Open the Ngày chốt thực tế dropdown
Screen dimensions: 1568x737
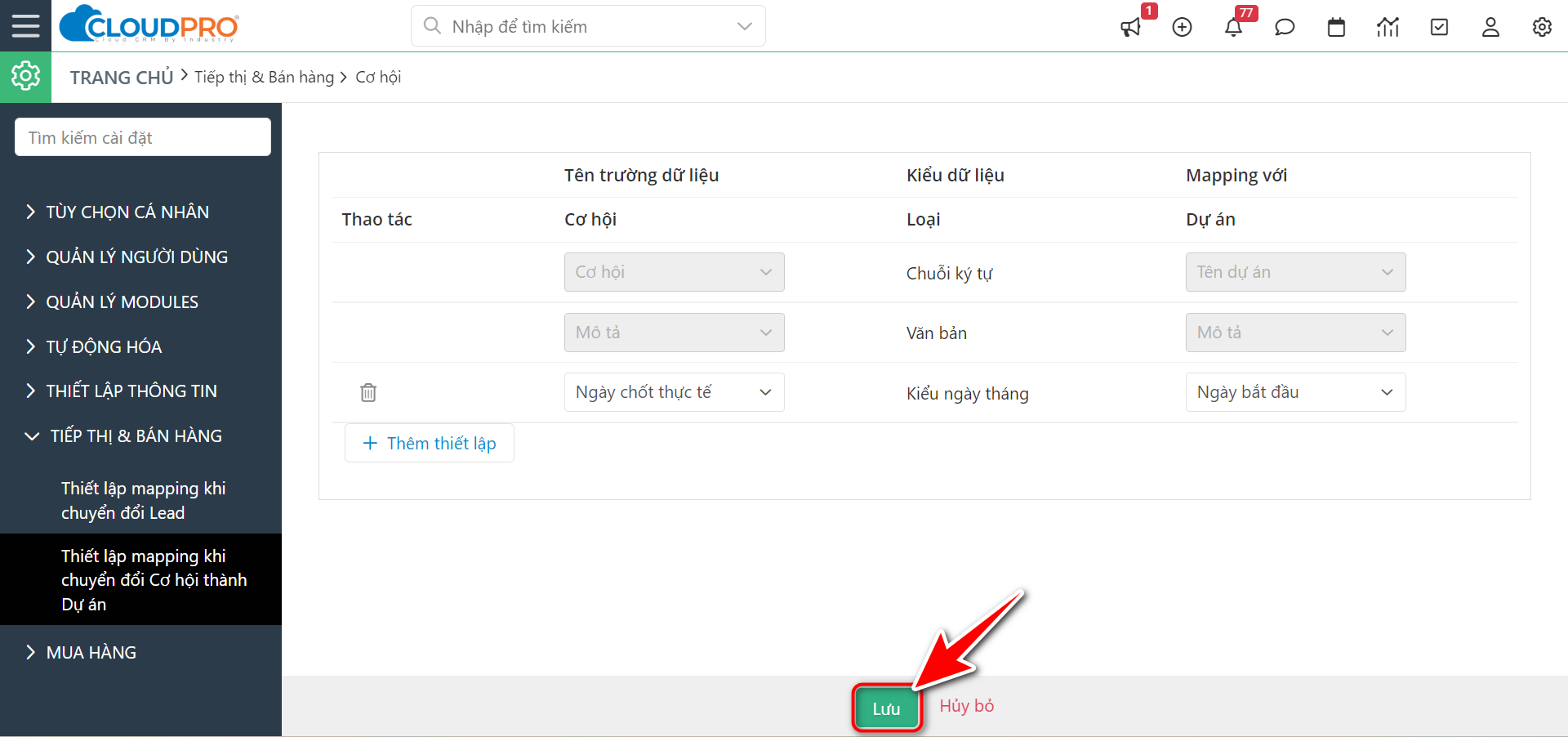674,392
